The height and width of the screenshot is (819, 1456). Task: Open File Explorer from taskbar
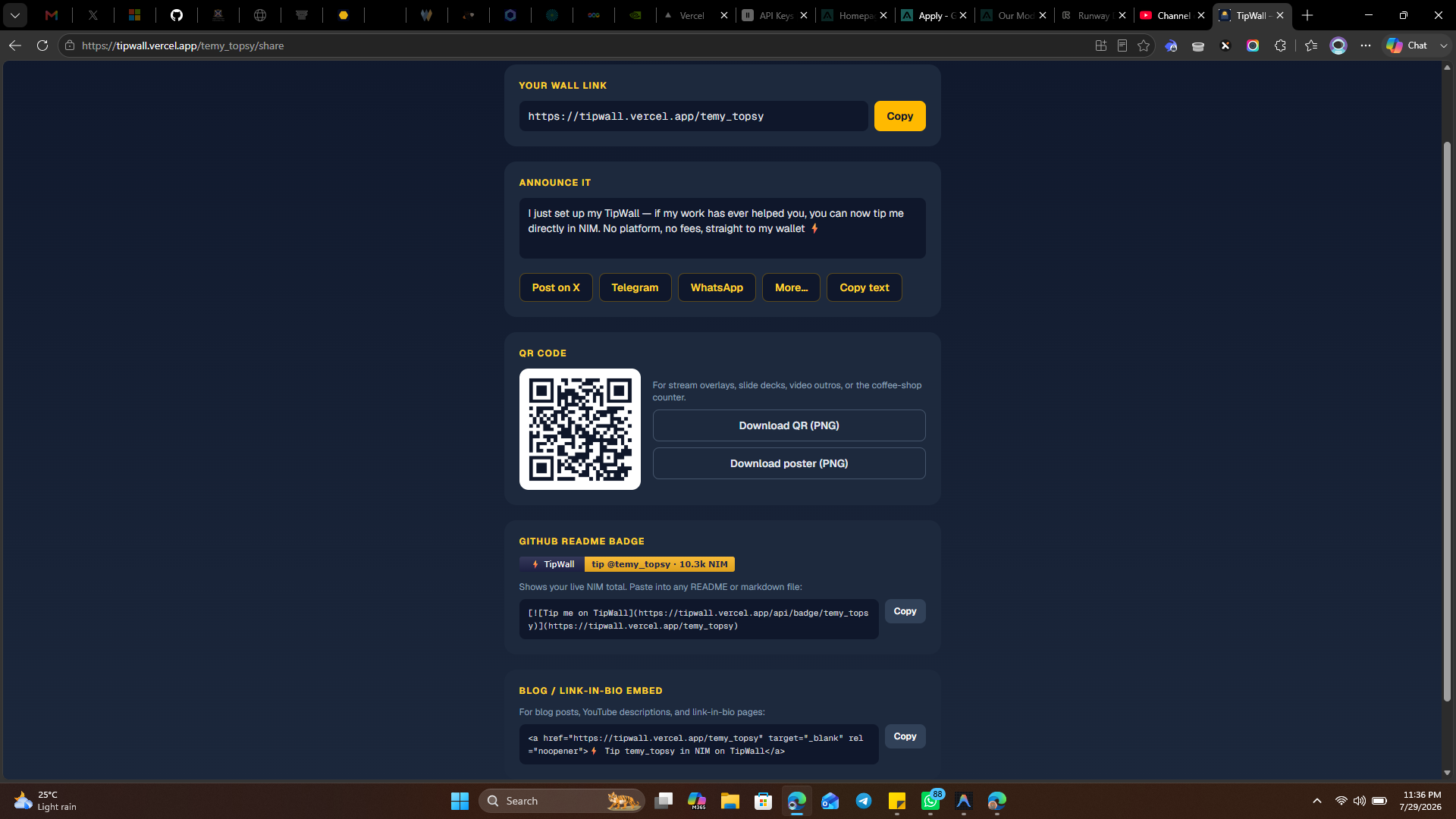730,801
